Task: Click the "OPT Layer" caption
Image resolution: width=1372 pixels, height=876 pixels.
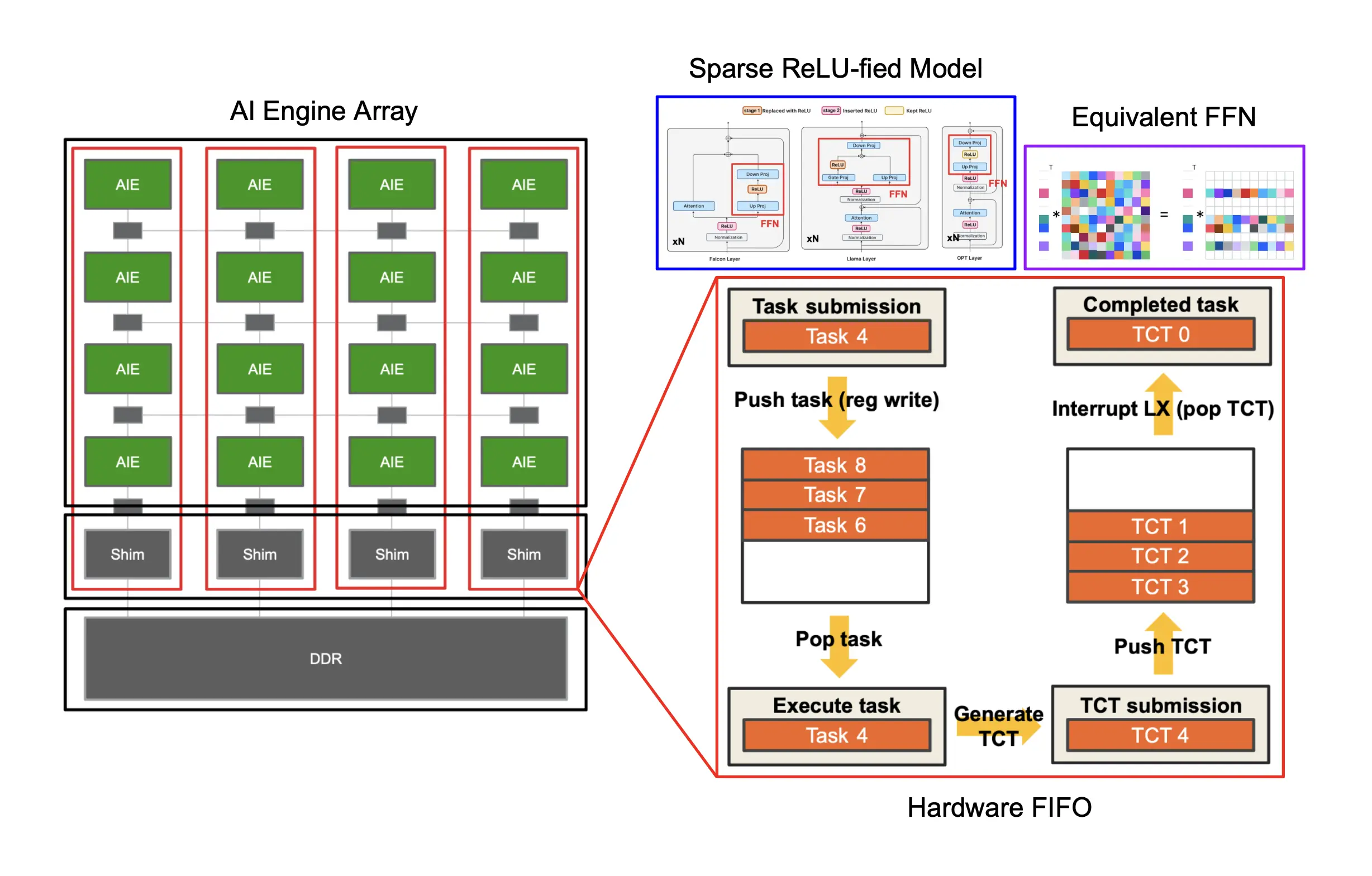Action: click(969, 258)
